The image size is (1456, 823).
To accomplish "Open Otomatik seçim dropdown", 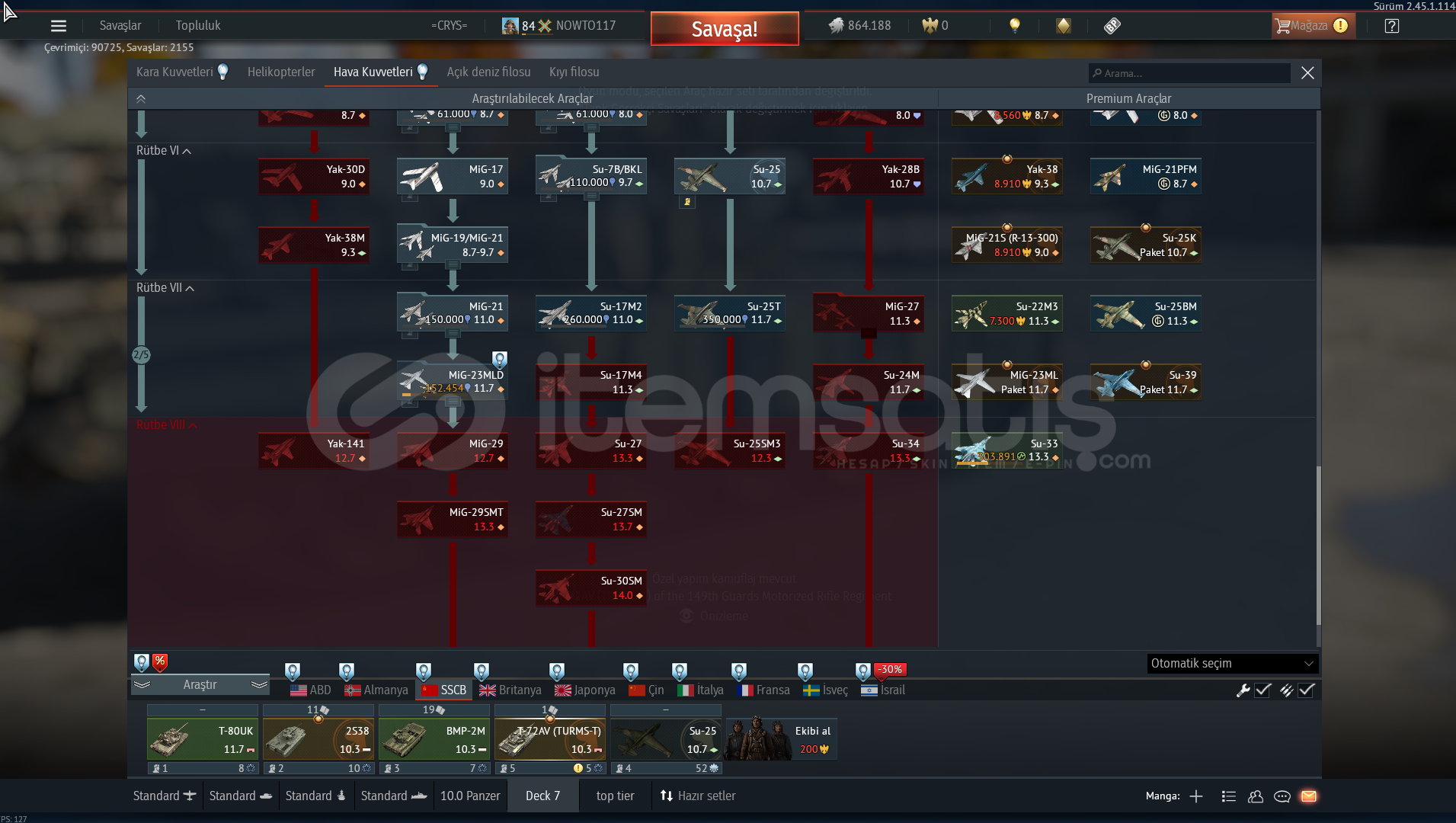I will pos(1233,663).
